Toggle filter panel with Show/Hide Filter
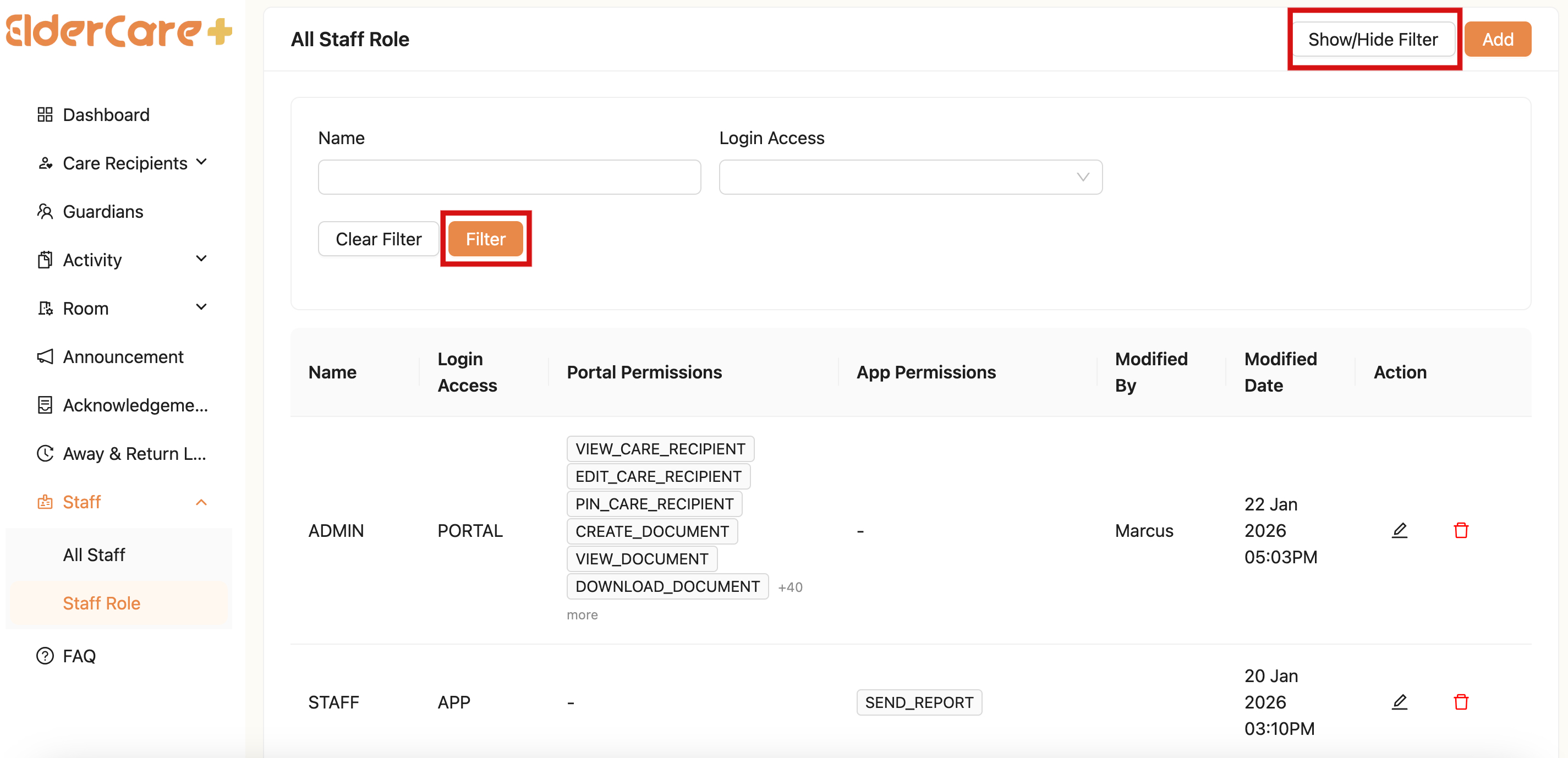Screen dimensions: 1568x758 [x=1373, y=40]
